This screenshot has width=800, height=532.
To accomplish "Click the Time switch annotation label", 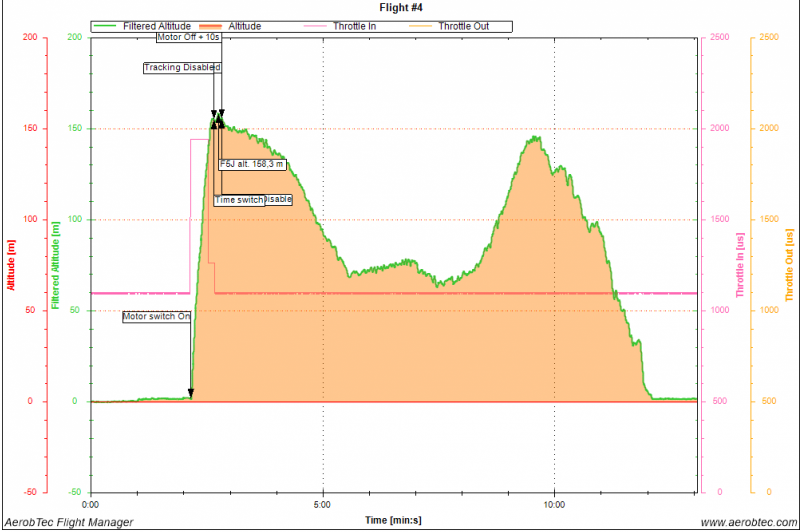I will (x=239, y=200).
